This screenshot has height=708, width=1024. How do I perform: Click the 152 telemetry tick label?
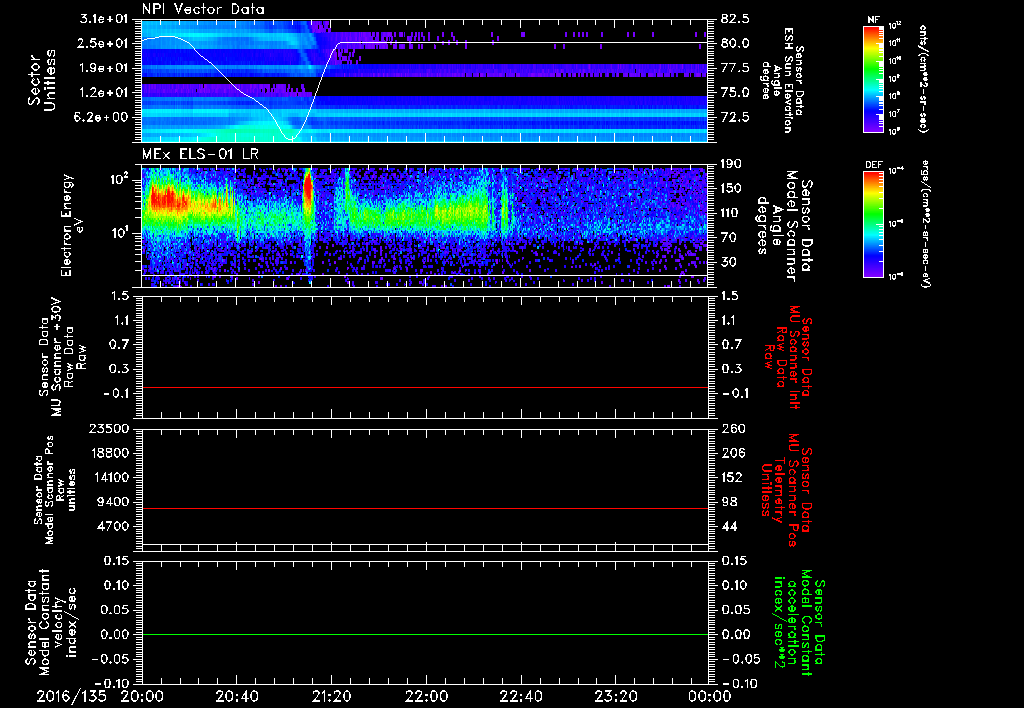pos(733,477)
